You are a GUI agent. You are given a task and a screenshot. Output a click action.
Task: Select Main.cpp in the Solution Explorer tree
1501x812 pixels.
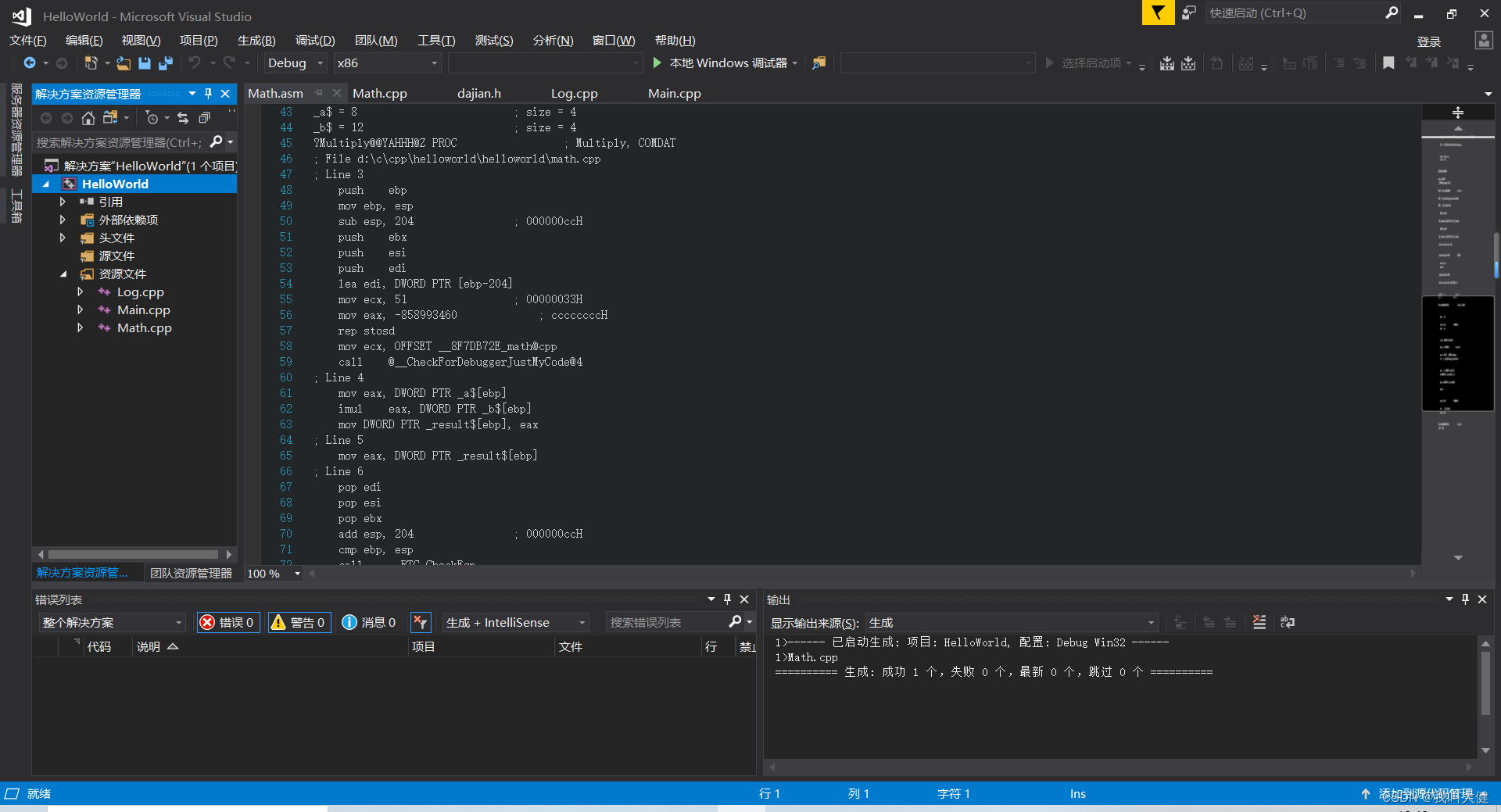144,309
